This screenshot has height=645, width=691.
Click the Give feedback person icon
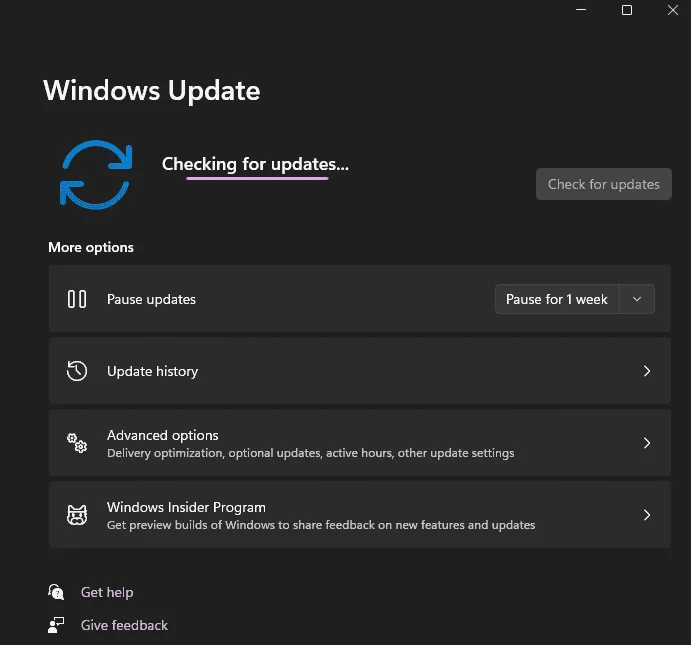click(56, 625)
